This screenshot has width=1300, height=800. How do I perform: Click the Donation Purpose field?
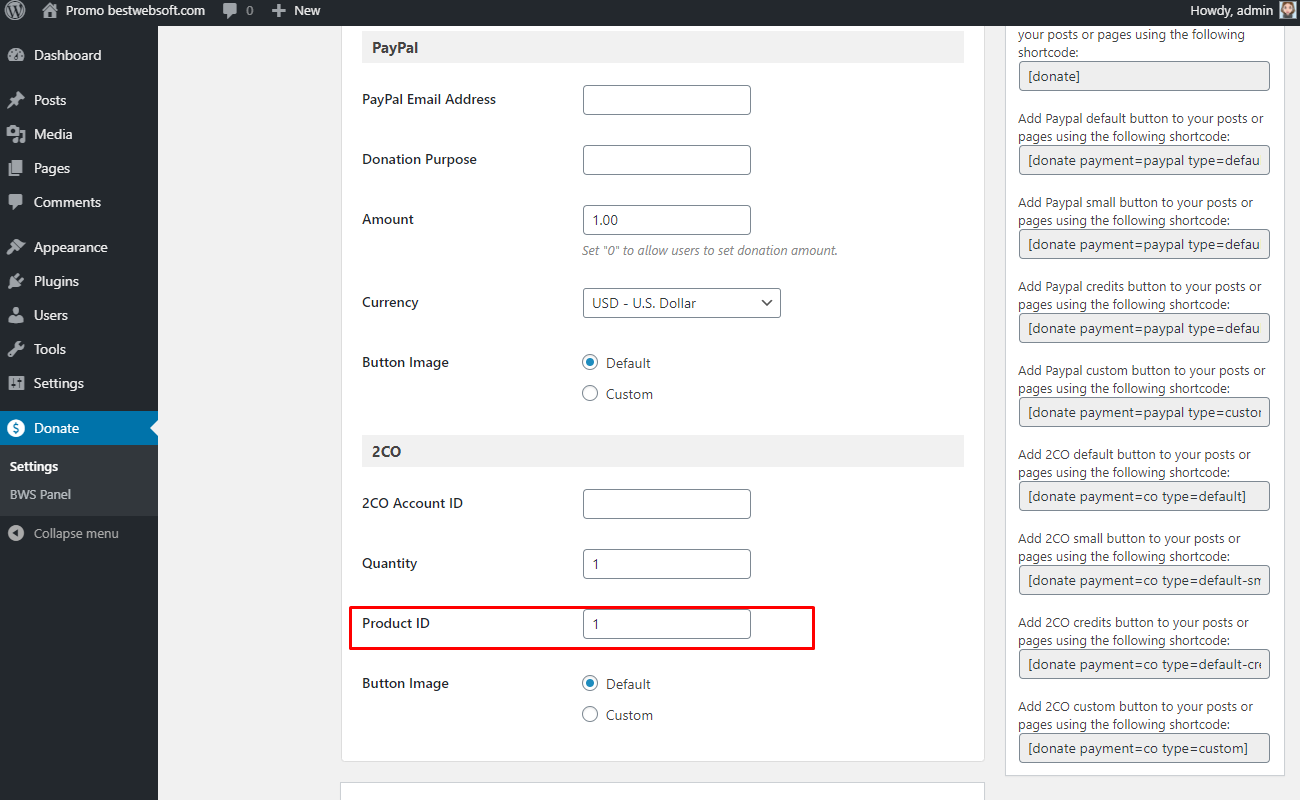[x=666, y=160]
